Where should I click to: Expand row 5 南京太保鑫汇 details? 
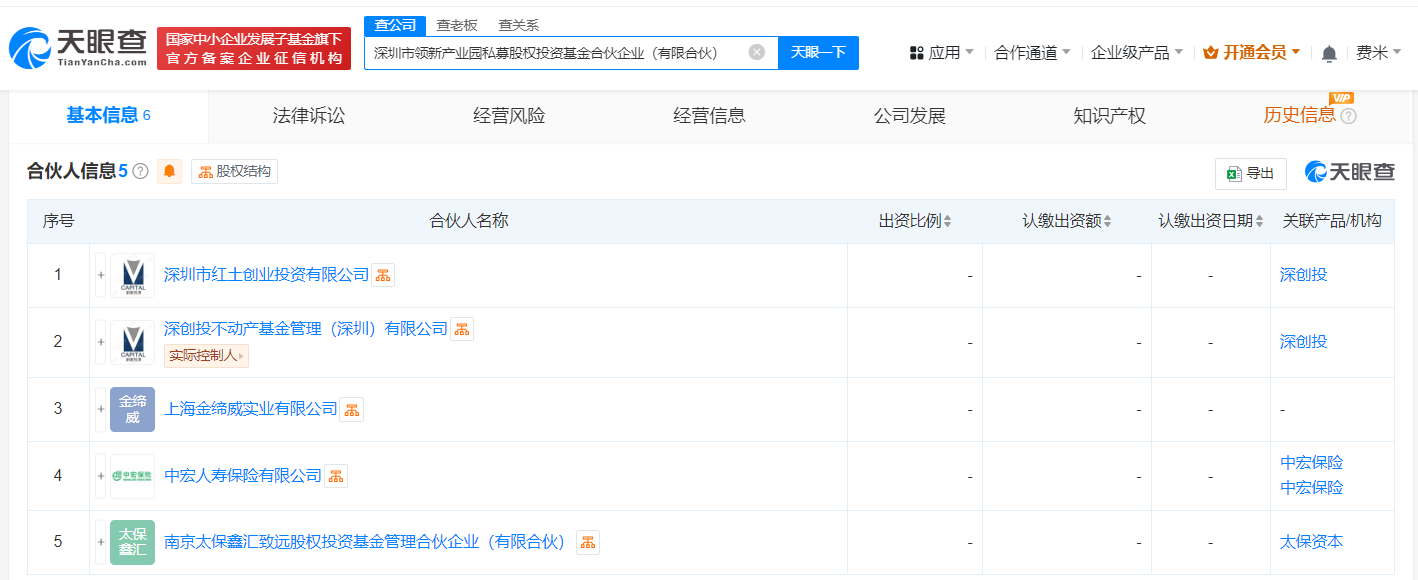[100, 542]
